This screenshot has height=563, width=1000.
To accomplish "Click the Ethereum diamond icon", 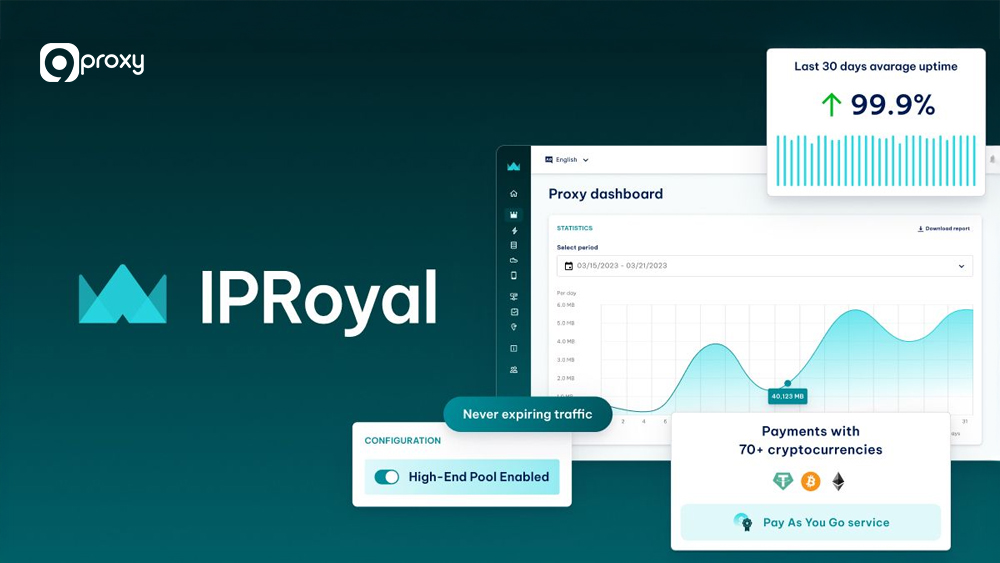I will click(838, 481).
